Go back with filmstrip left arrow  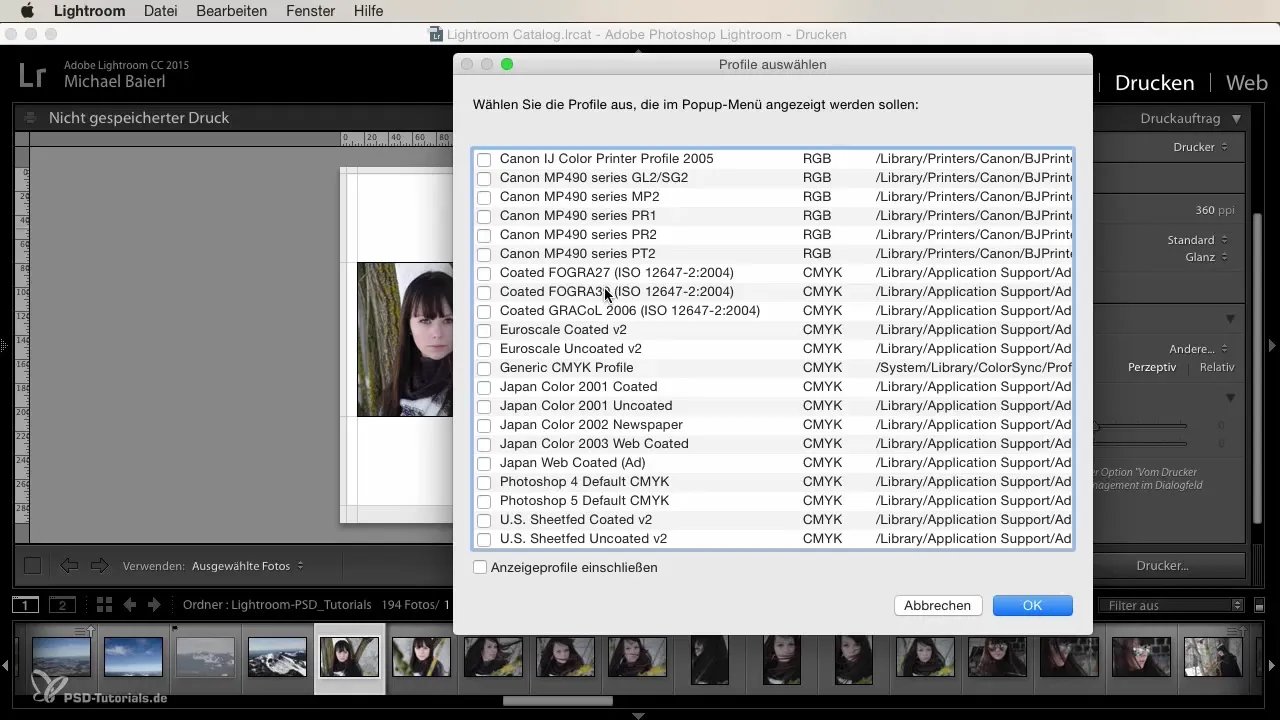tap(129, 605)
